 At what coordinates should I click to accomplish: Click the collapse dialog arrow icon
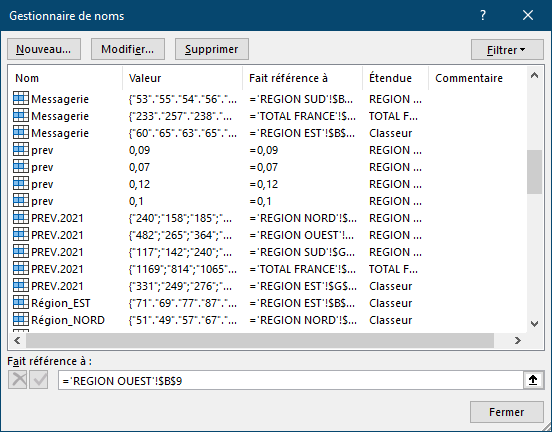[x=533, y=380]
